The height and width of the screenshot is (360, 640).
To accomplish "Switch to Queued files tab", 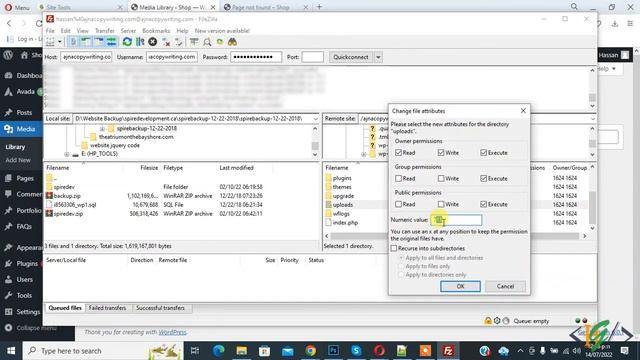I will point(65,308).
